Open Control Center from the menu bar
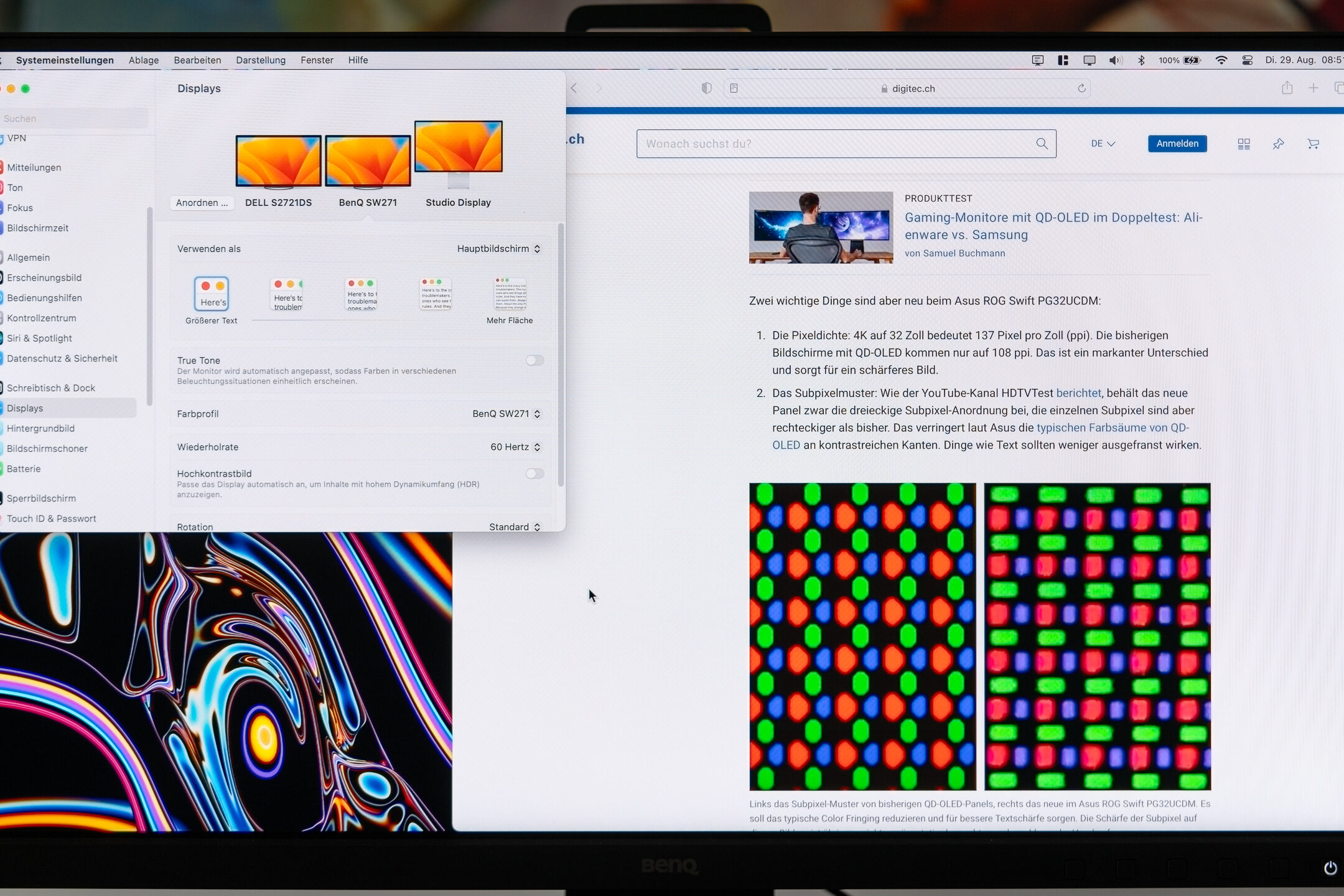This screenshot has width=1344, height=896. [x=1247, y=60]
